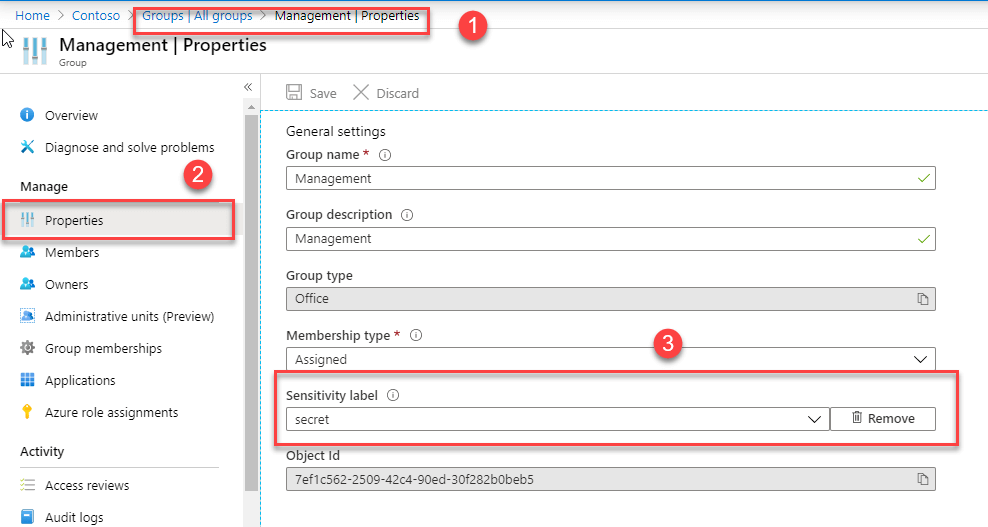Click info icon beside Group description

click(x=407, y=215)
